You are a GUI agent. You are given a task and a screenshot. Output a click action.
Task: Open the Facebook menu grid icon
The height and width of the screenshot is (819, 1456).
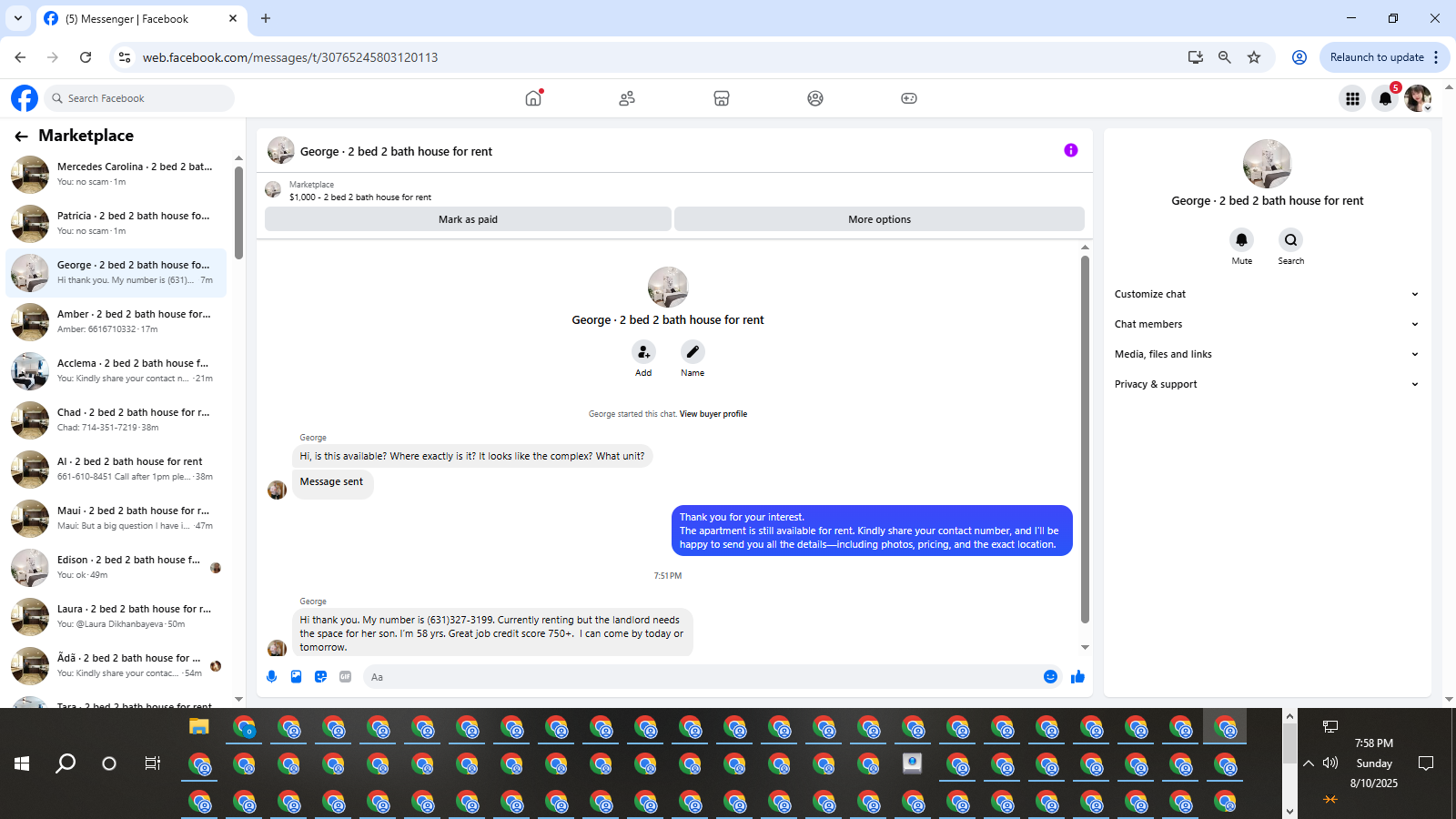point(1352,98)
